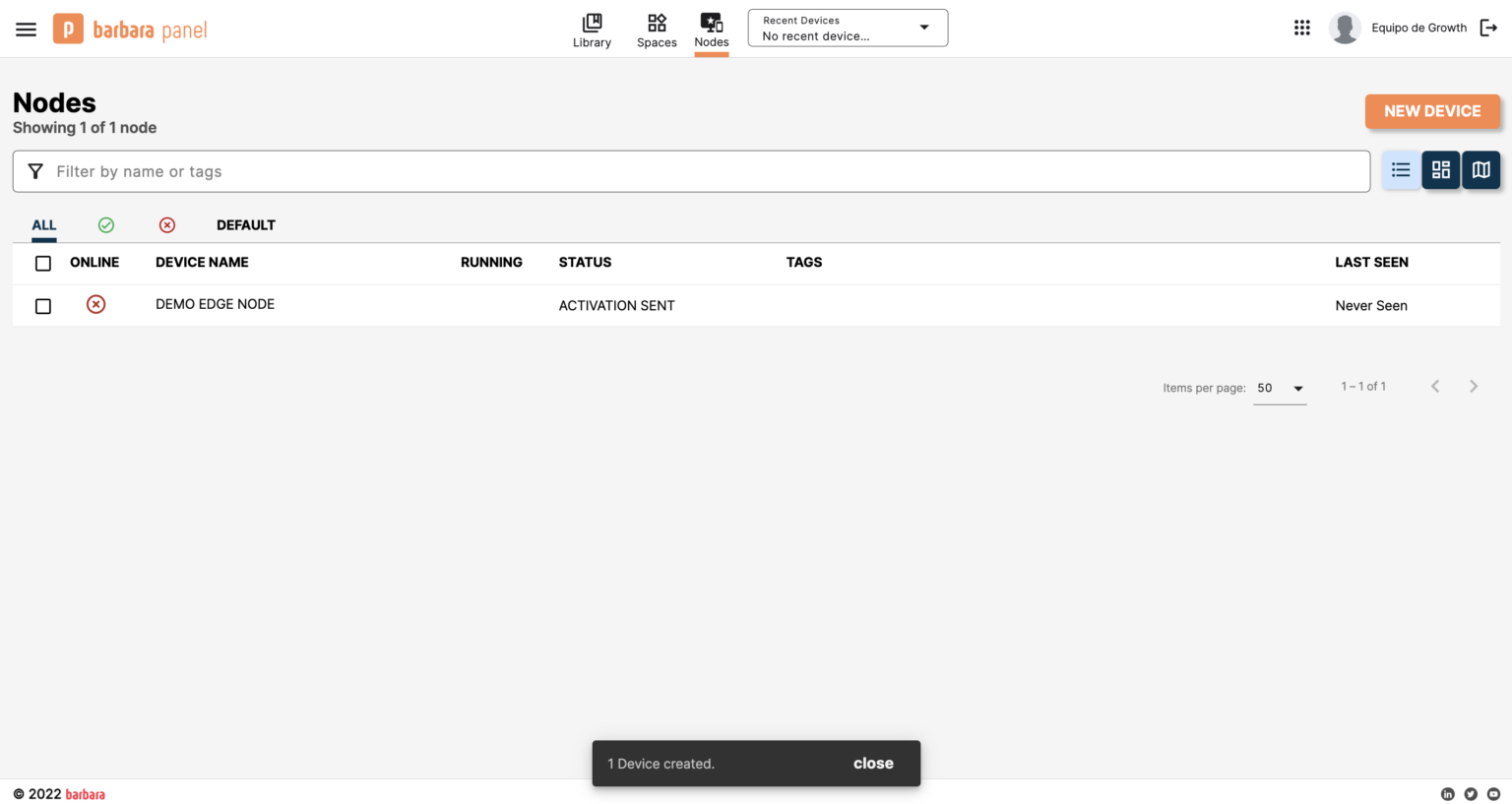The image size is (1512, 804).
Task: Filter online nodes with green check toggle
Action: (106, 224)
